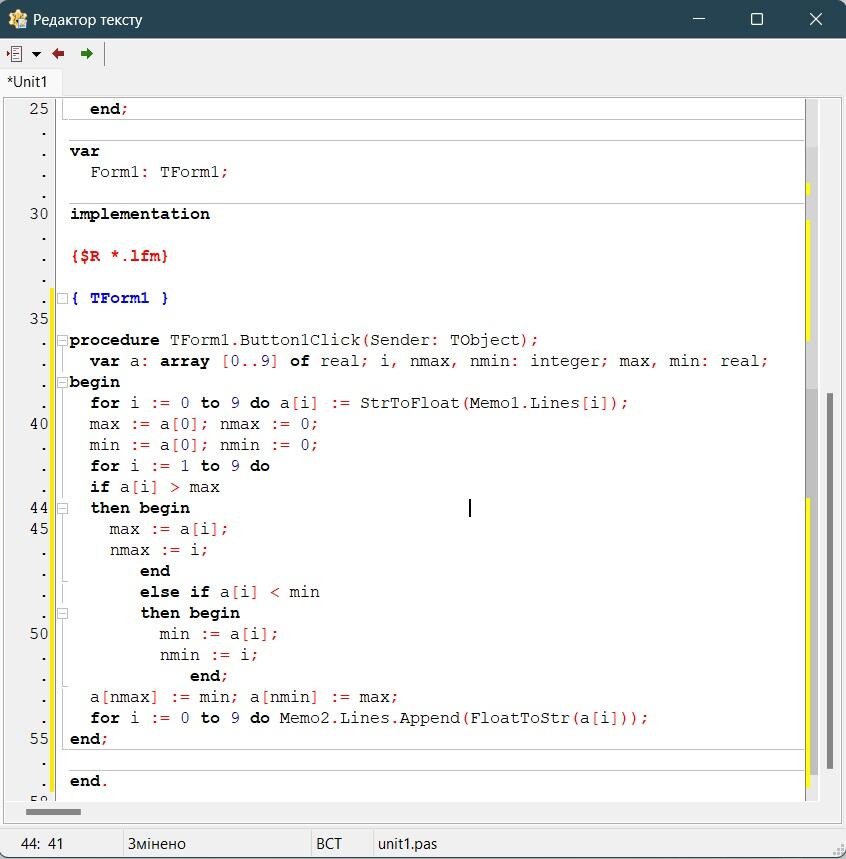Click the 'if a[i] > max' line
Viewport: 846px width, 859px height.
[x=155, y=488]
